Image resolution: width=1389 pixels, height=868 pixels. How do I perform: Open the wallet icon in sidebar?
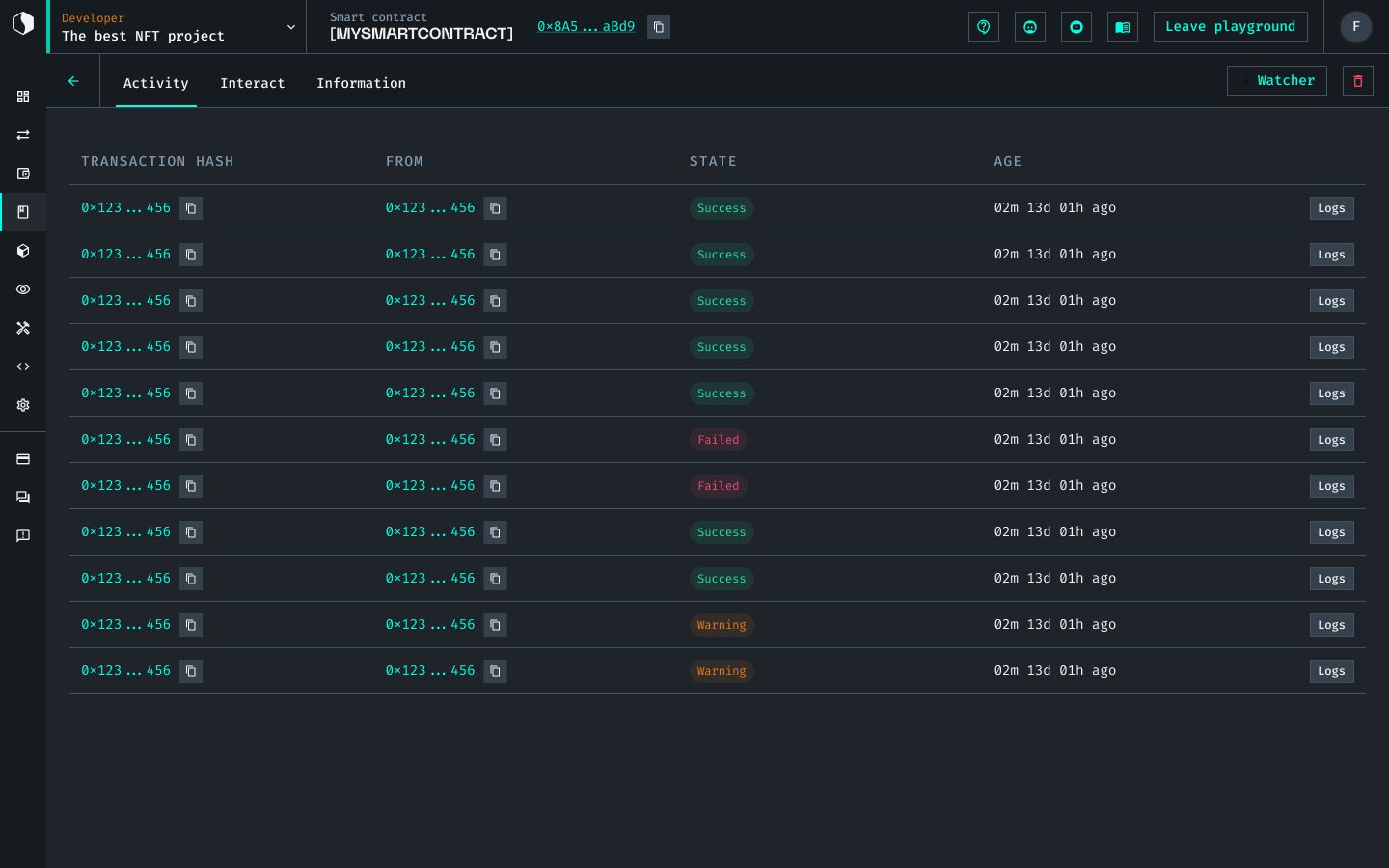[23, 174]
